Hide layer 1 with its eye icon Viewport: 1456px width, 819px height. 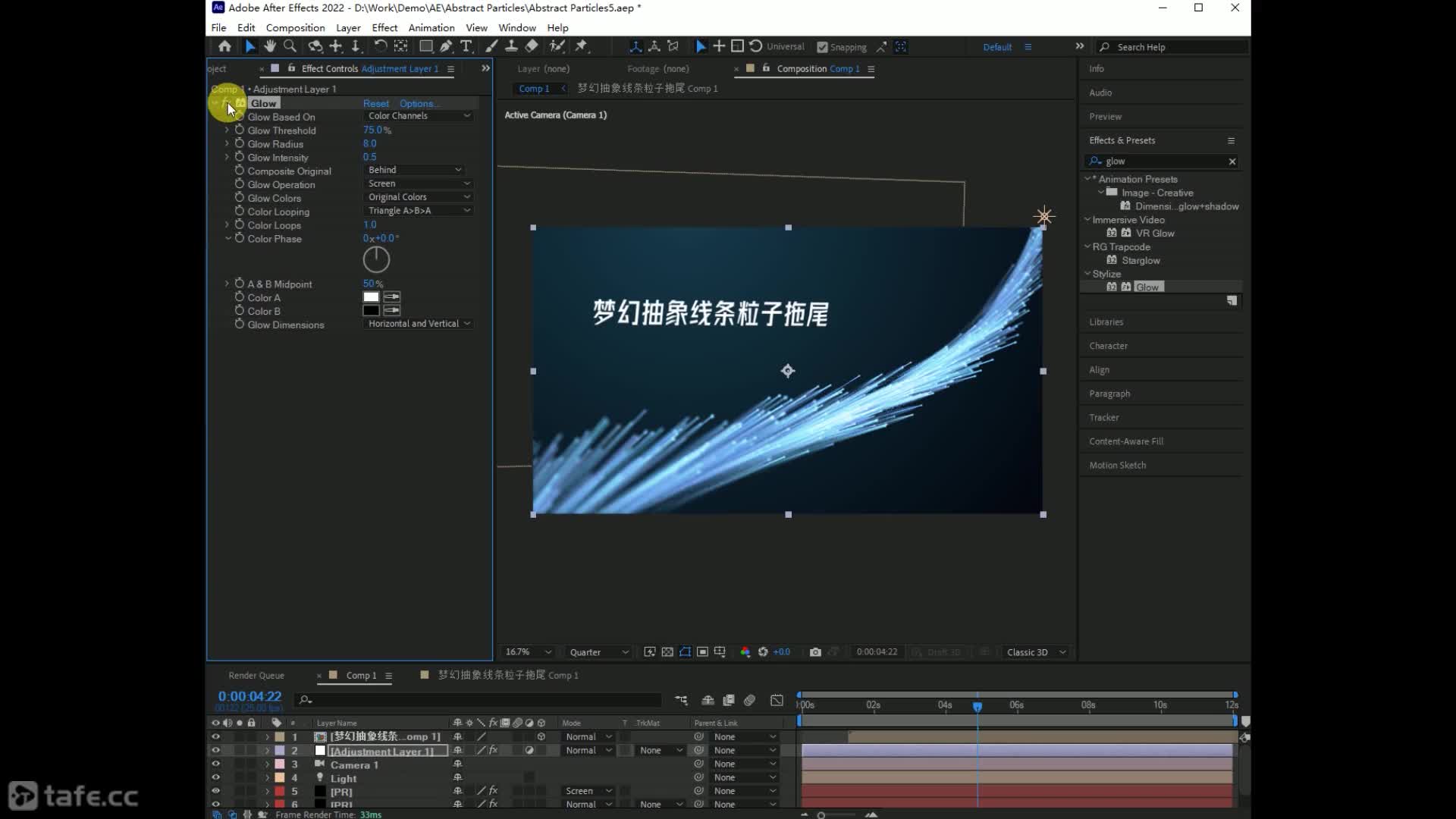tap(215, 736)
